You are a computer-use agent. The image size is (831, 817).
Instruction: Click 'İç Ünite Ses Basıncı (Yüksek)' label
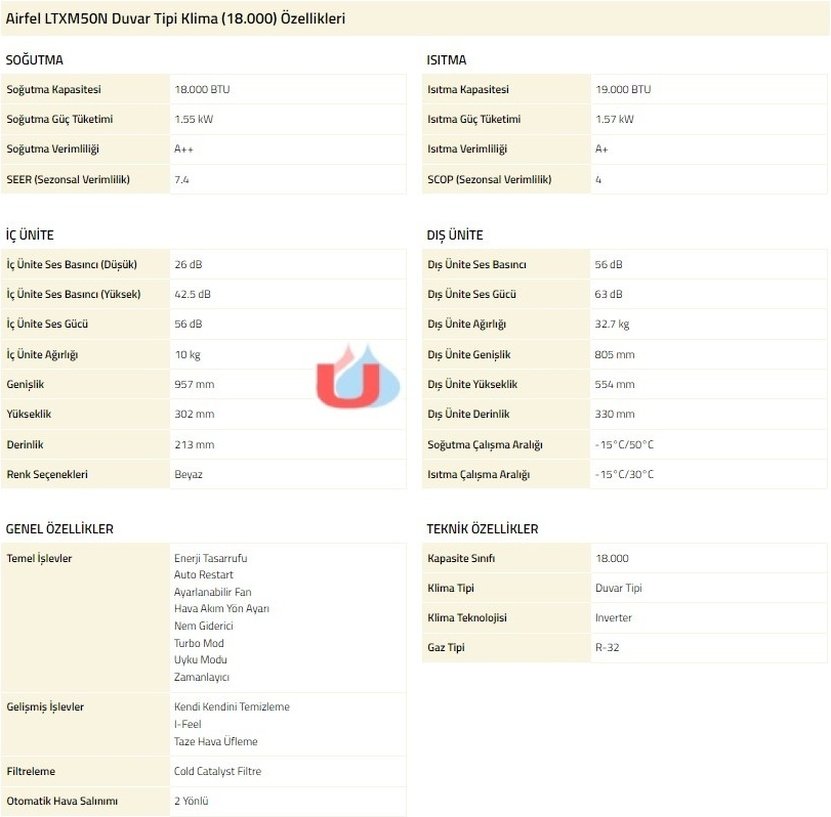[x=74, y=294]
